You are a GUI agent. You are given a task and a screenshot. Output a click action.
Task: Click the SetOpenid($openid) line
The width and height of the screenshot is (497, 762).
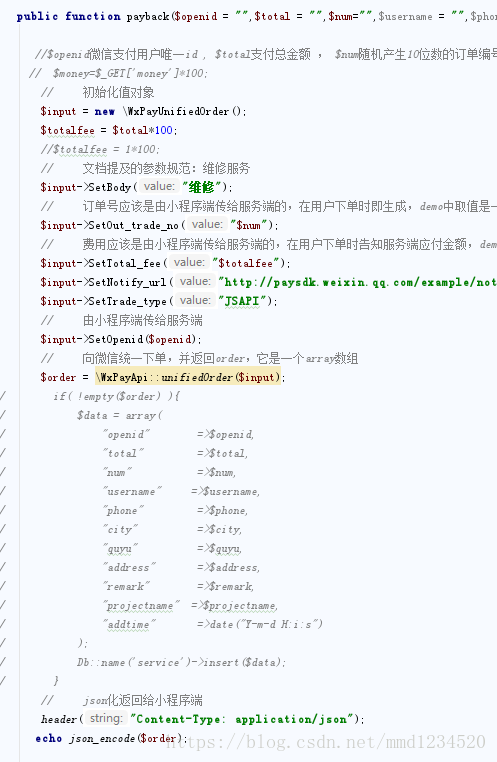(x=120, y=339)
